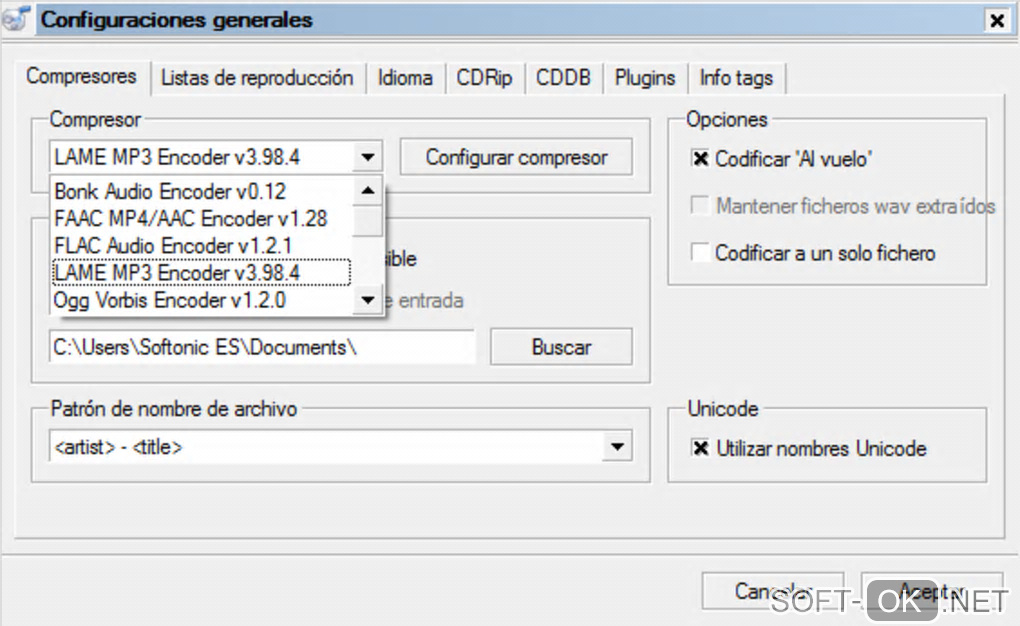Close the Configuraciones generales dialog
The height and width of the screenshot is (626, 1020).
click(996, 20)
